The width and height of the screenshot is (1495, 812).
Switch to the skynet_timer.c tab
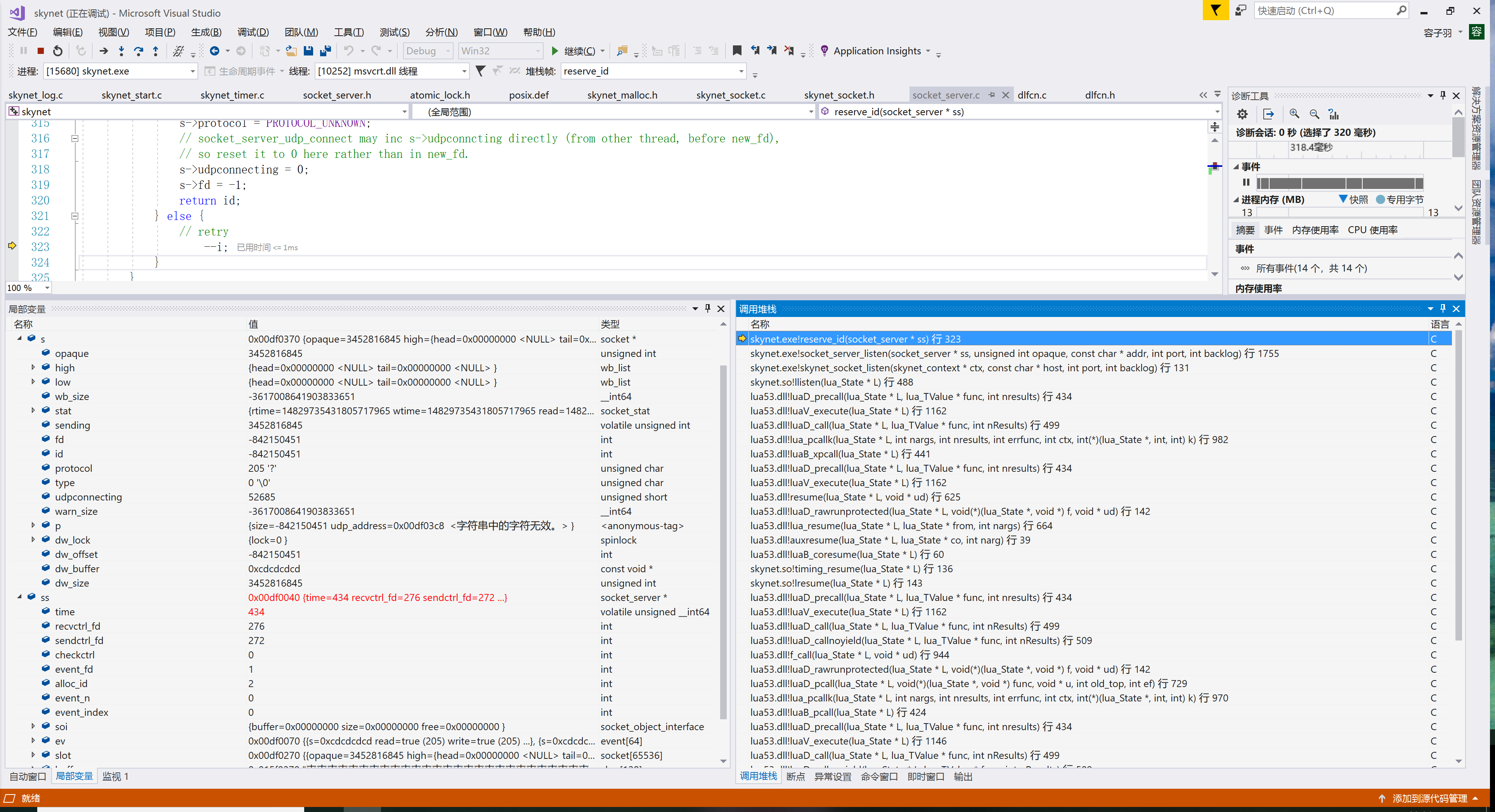pos(232,95)
